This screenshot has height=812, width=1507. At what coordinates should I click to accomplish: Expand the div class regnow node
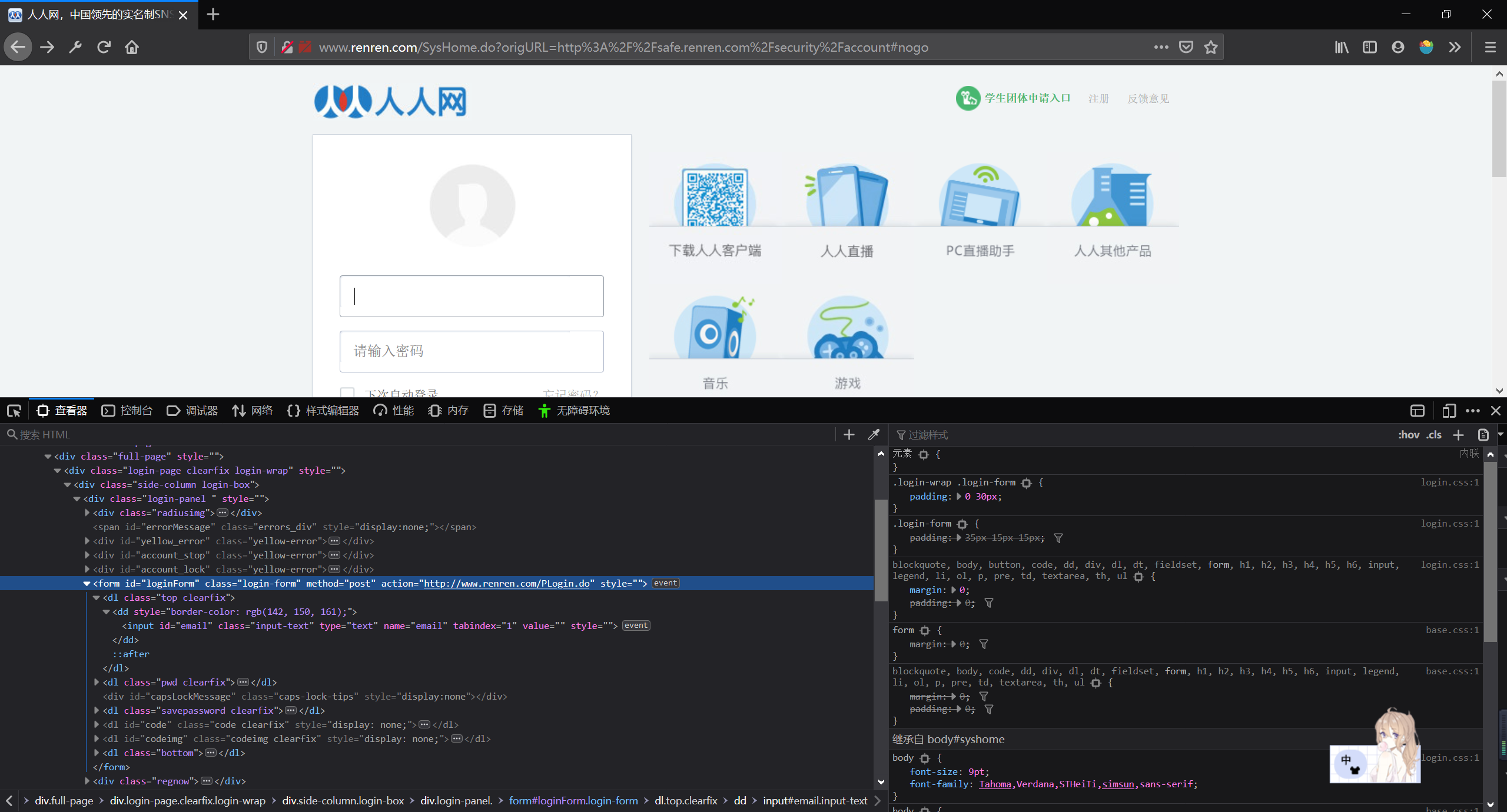point(87,781)
